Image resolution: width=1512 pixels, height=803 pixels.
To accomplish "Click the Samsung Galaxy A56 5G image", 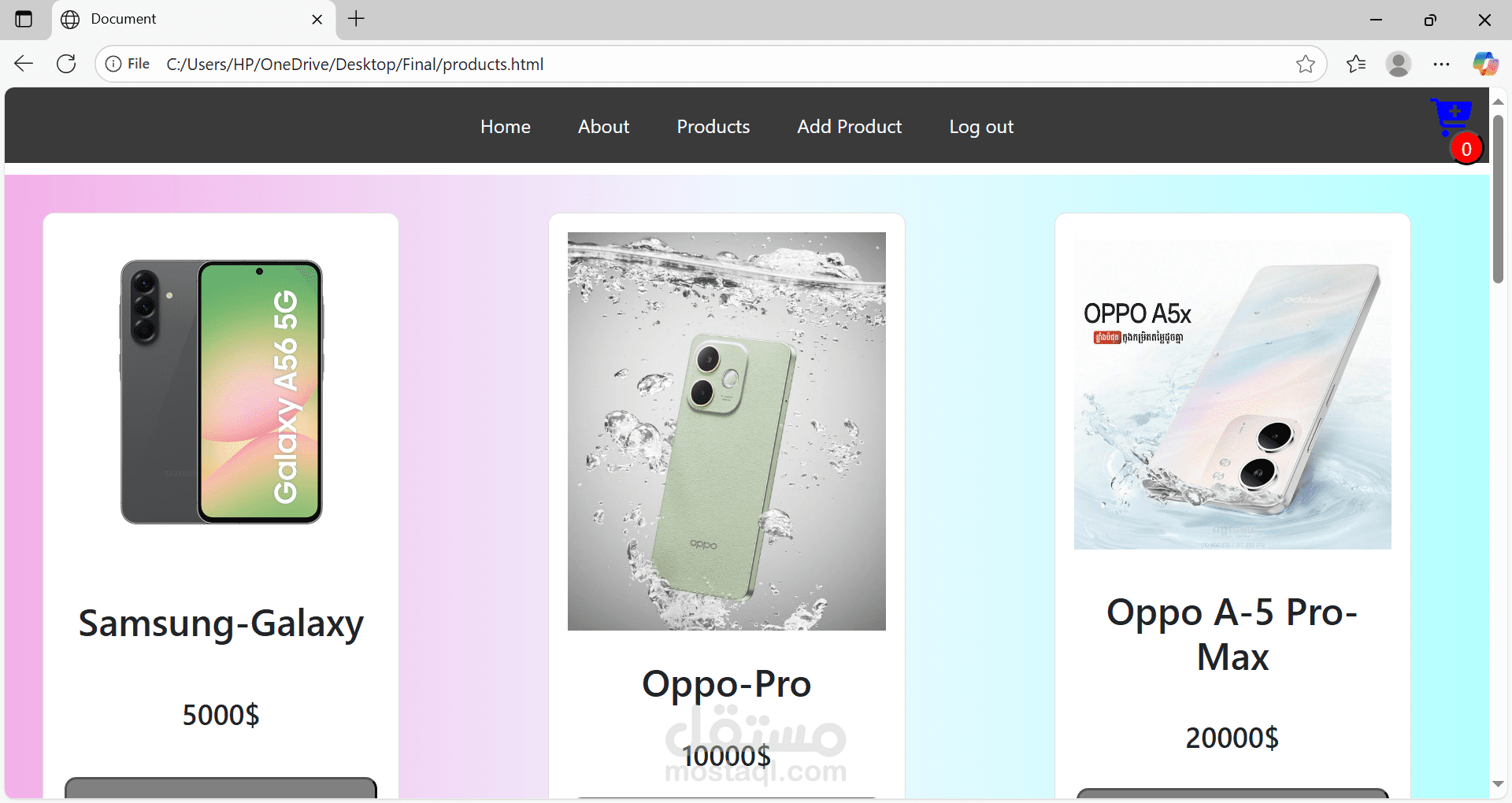I will 221,392.
